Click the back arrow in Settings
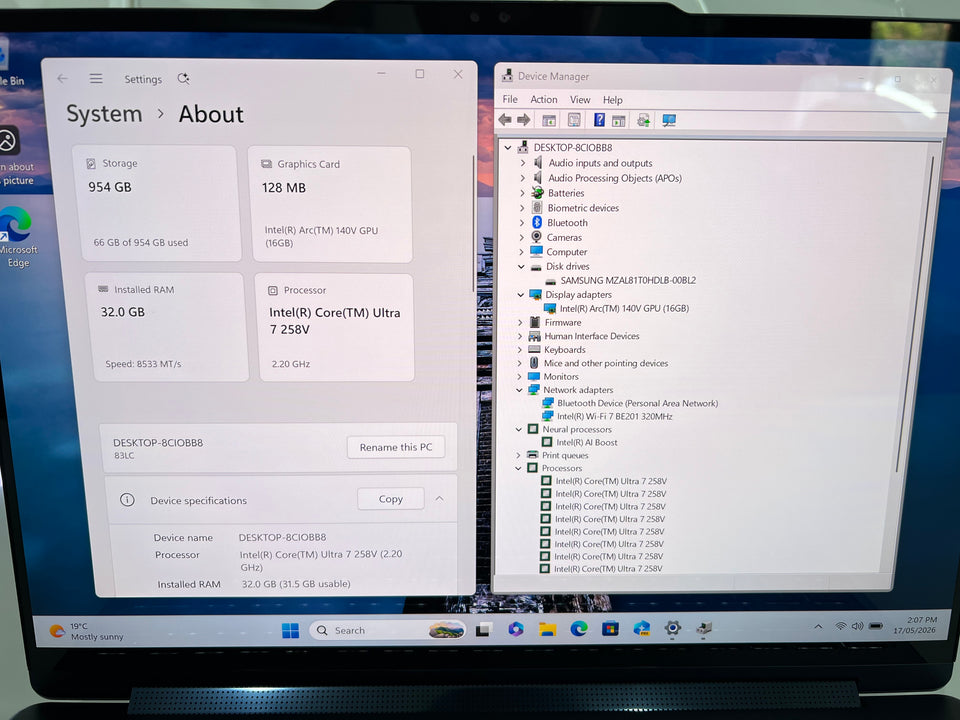The image size is (960, 720). (62, 78)
